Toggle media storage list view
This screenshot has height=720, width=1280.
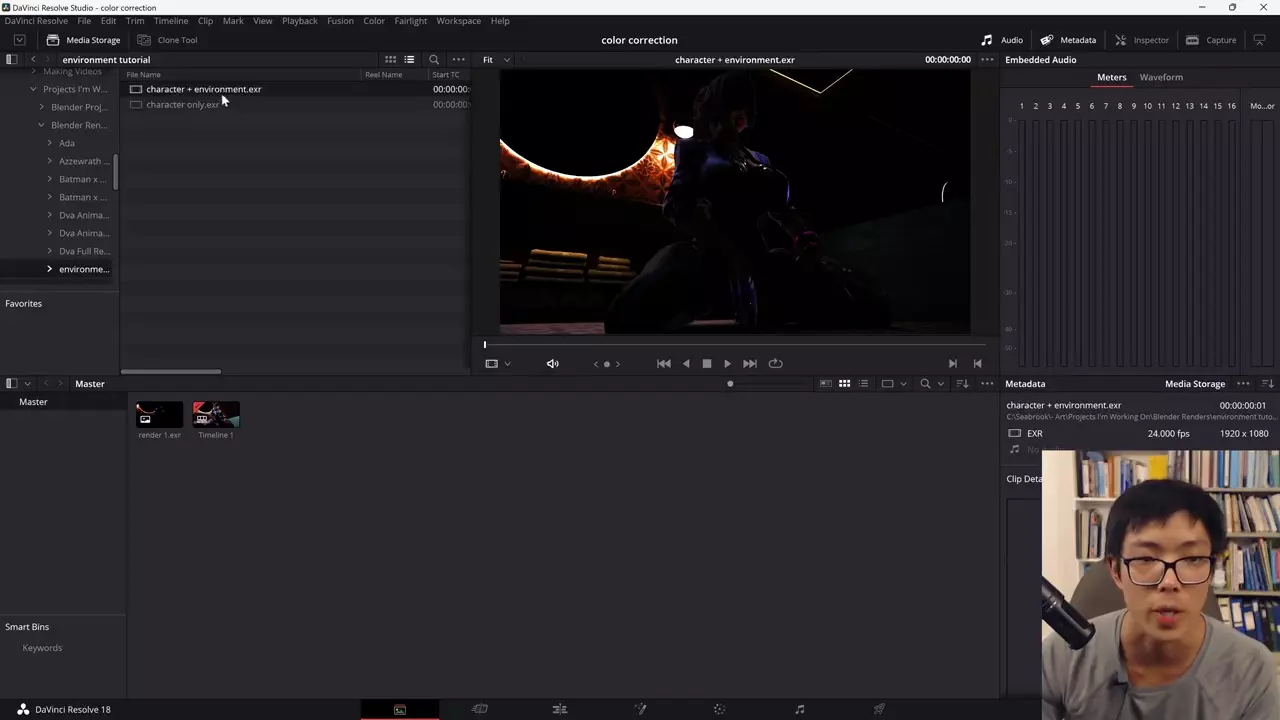point(409,60)
